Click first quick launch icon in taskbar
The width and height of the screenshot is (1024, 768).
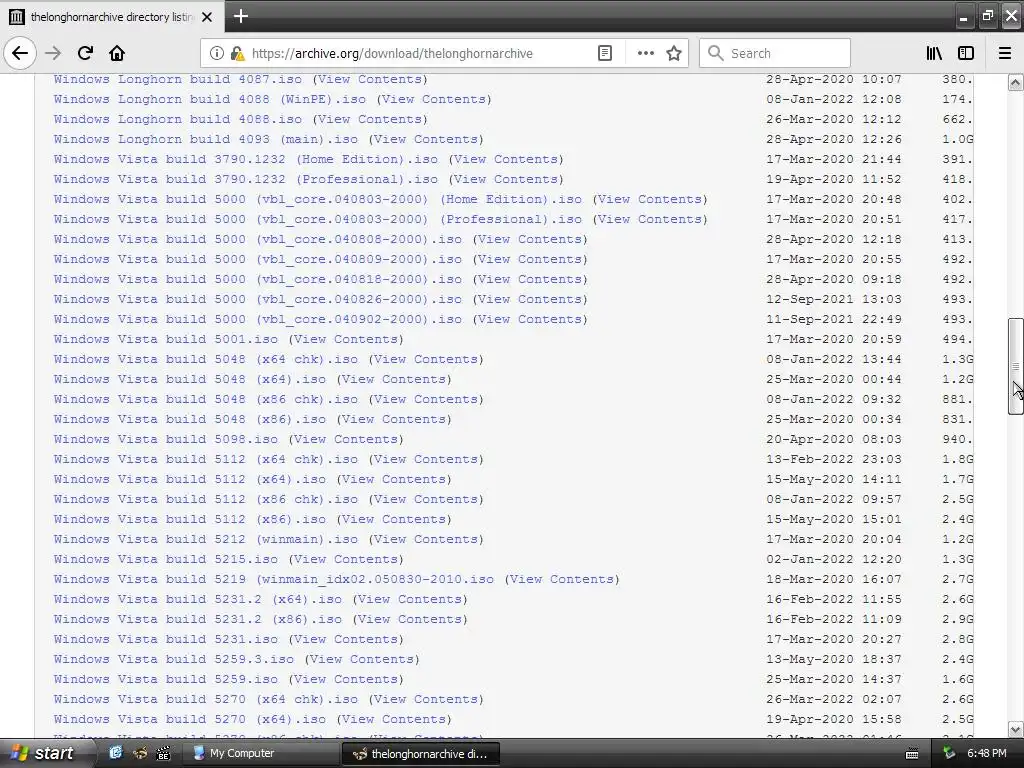(x=116, y=754)
